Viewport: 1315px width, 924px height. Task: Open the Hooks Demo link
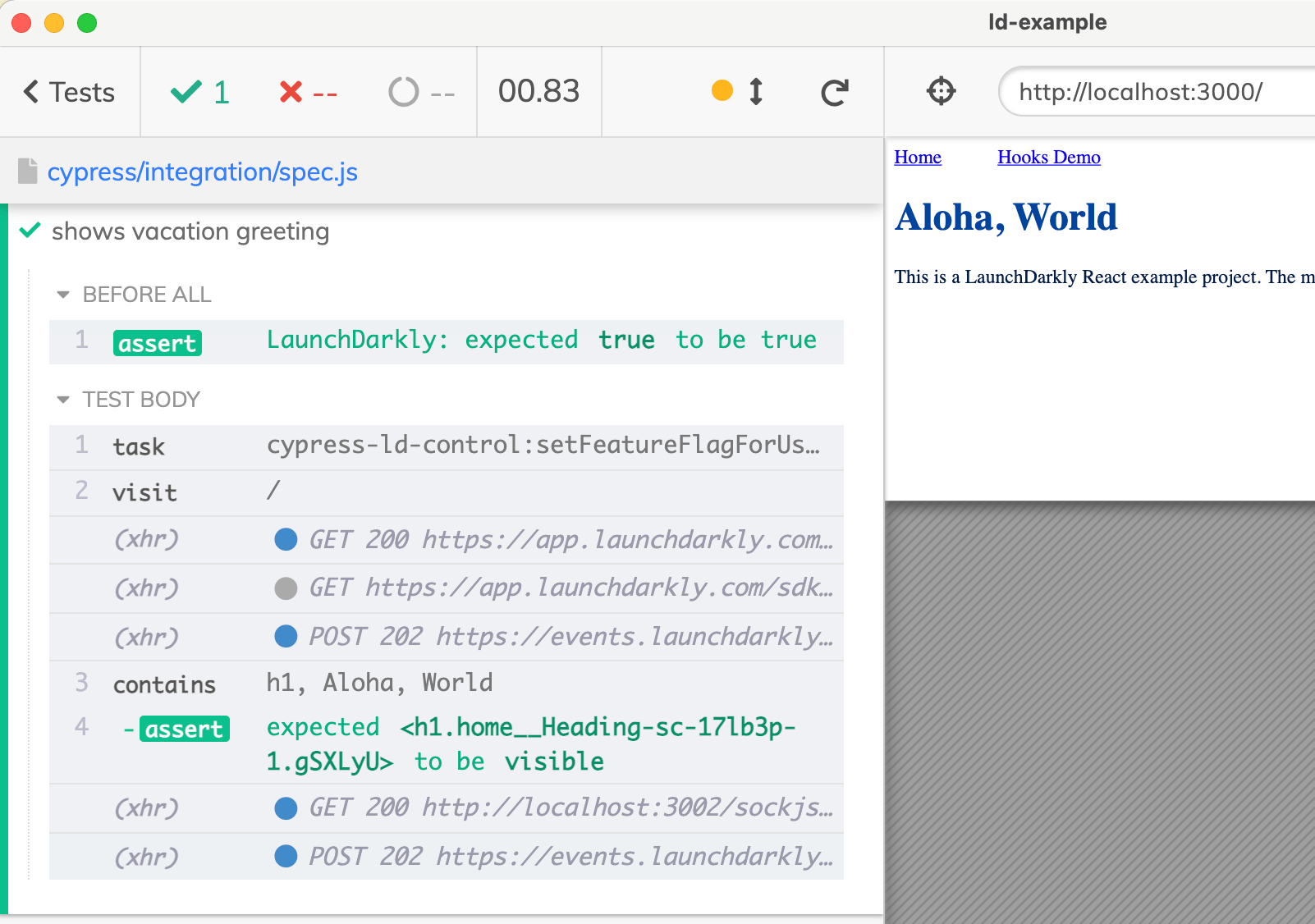click(1049, 157)
